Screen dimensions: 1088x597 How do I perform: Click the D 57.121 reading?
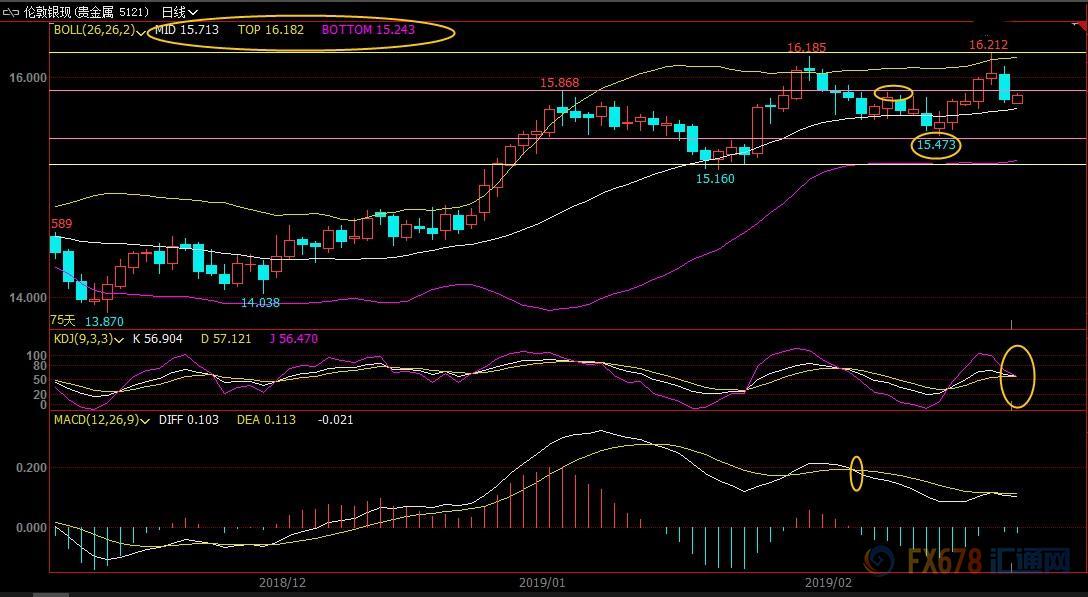pyautogui.click(x=226, y=339)
